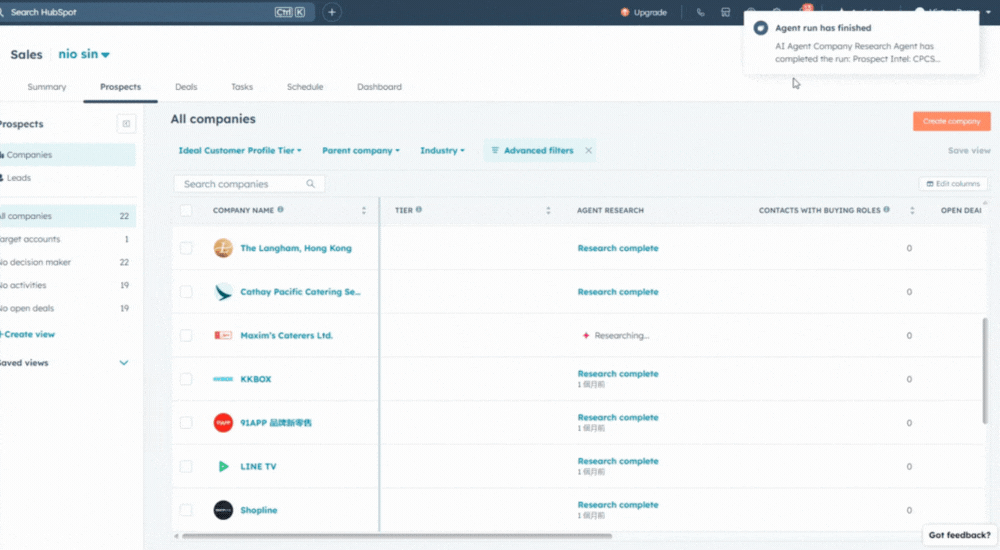Switch to the Deals tab

click(x=186, y=87)
